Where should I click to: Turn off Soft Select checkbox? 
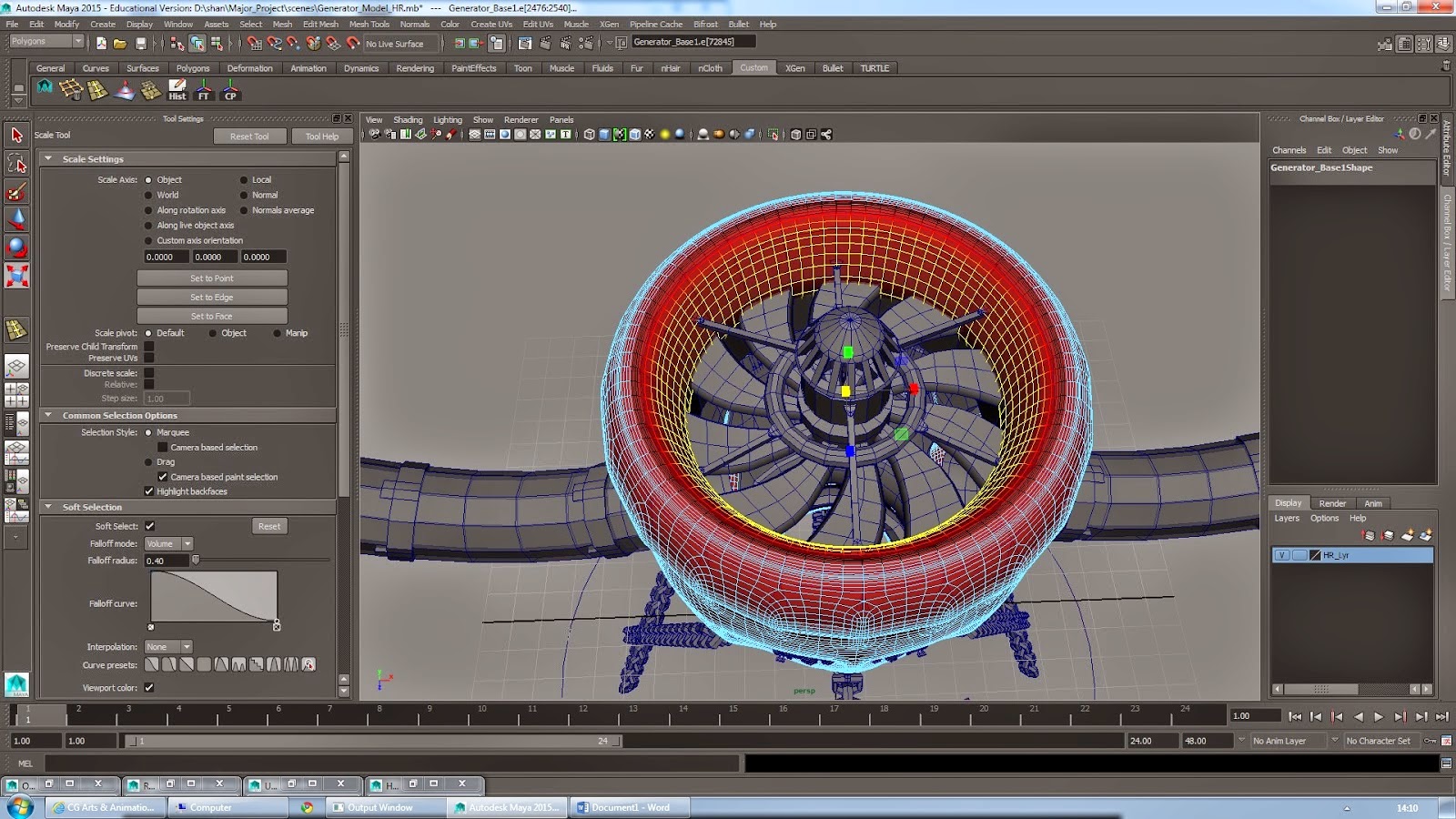[x=150, y=526]
